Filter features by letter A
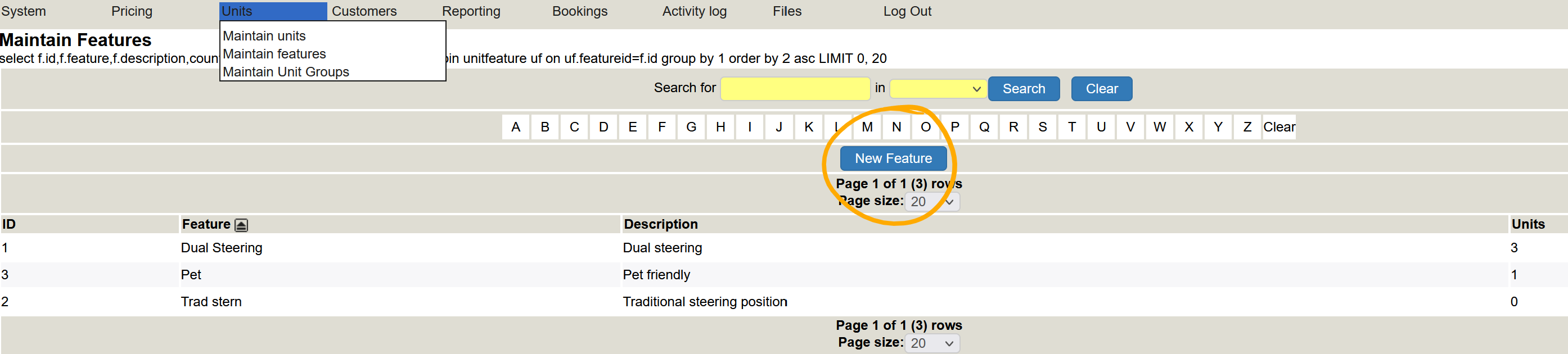Screen dimensions: 1568x354 click(x=516, y=127)
